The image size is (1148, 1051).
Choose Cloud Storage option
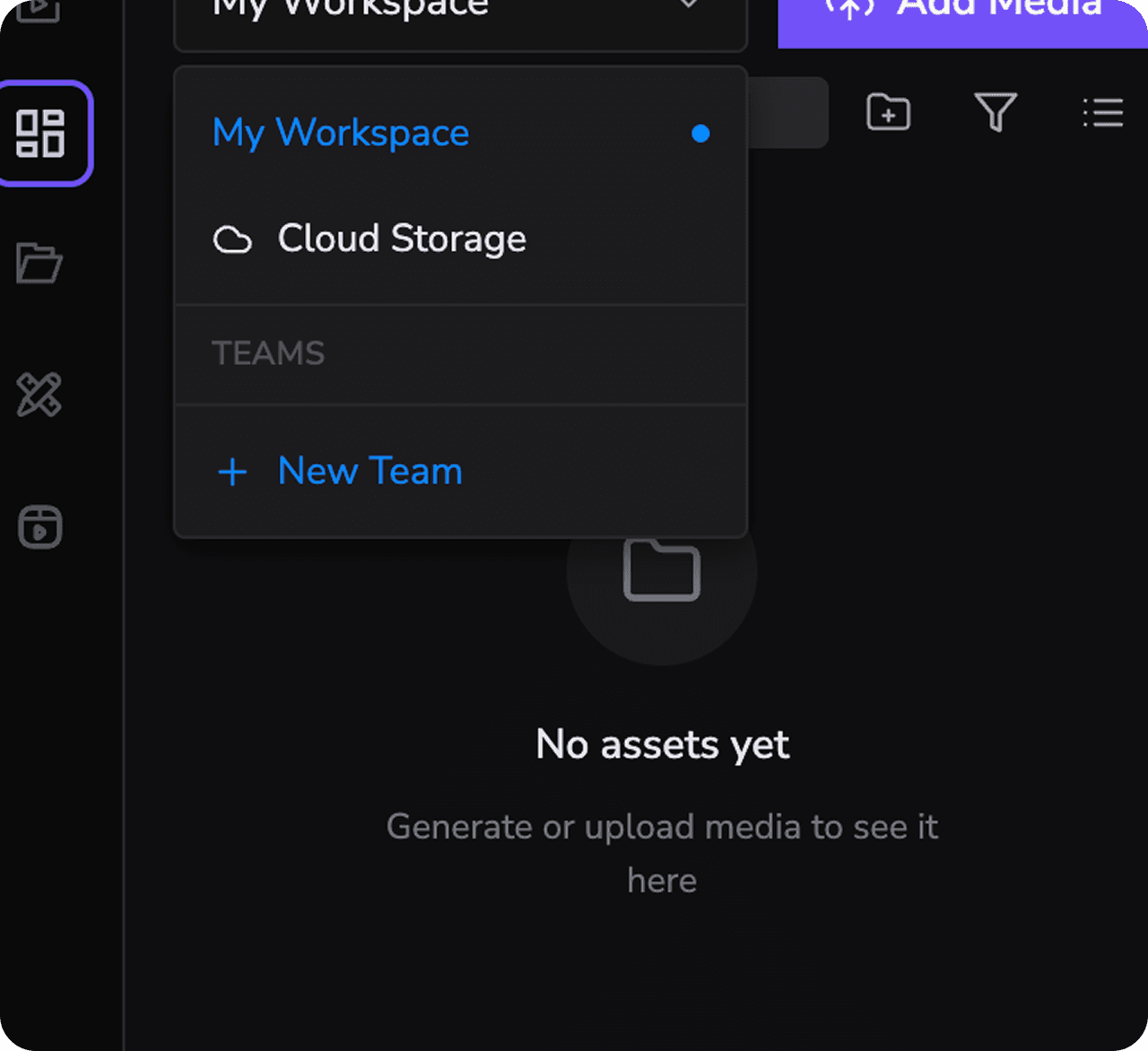[x=460, y=239]
